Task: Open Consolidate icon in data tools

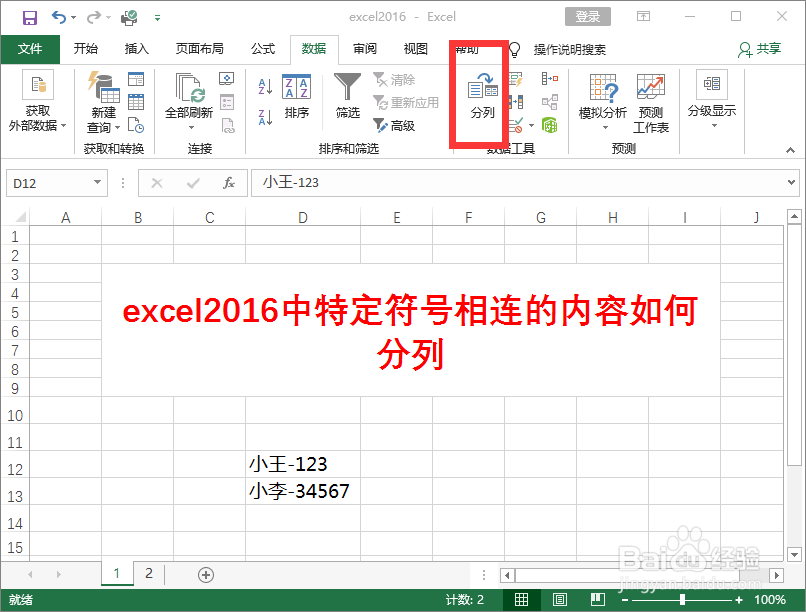Action: [x=549, y=79]
